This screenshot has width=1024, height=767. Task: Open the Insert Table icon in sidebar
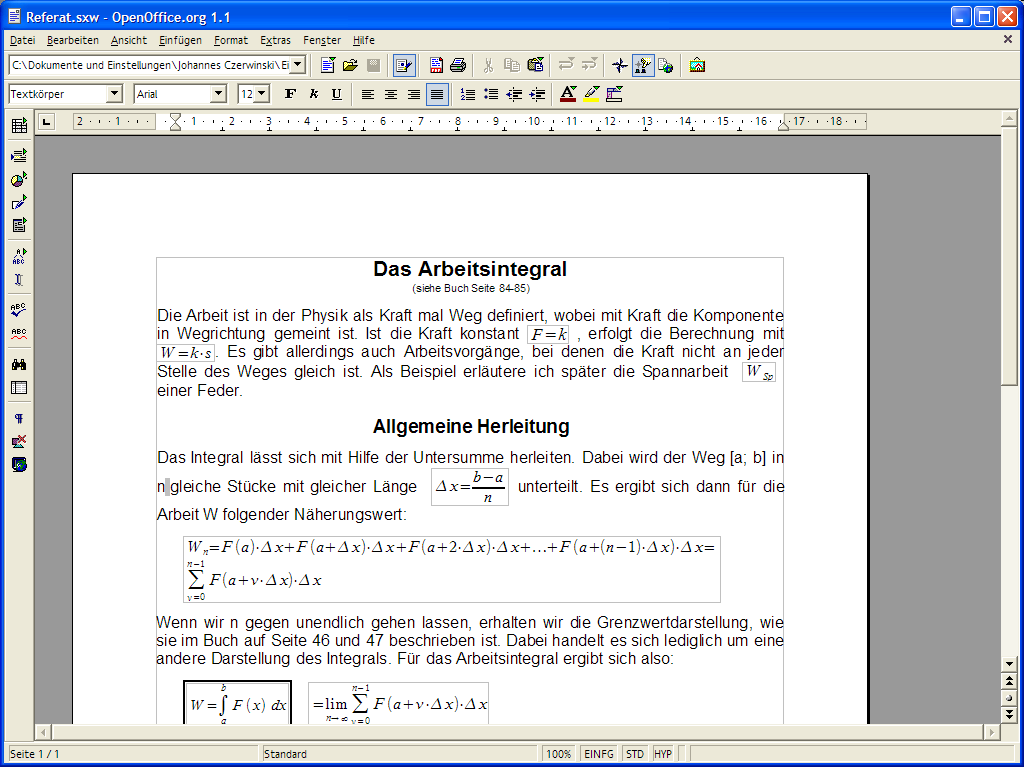[18, 126]
